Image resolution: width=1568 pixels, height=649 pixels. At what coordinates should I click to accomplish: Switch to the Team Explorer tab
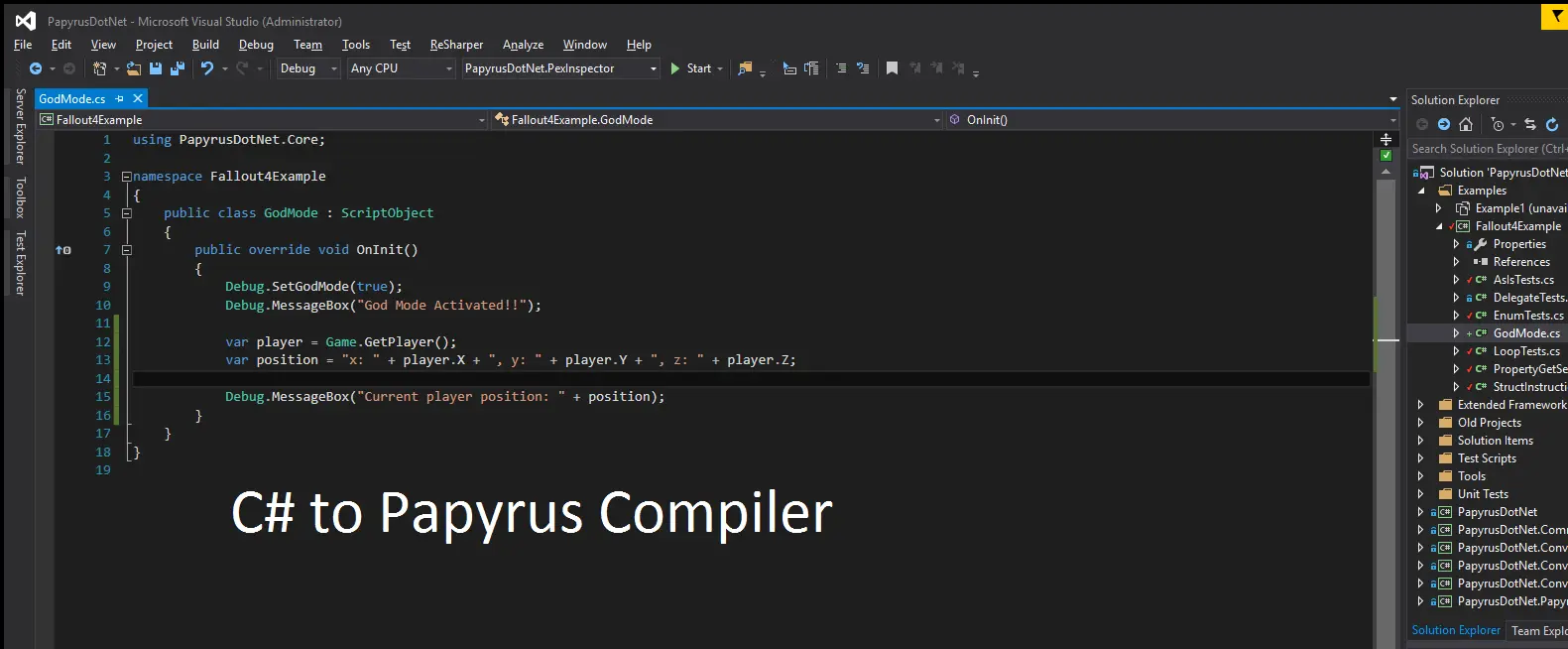point(1538,631)
